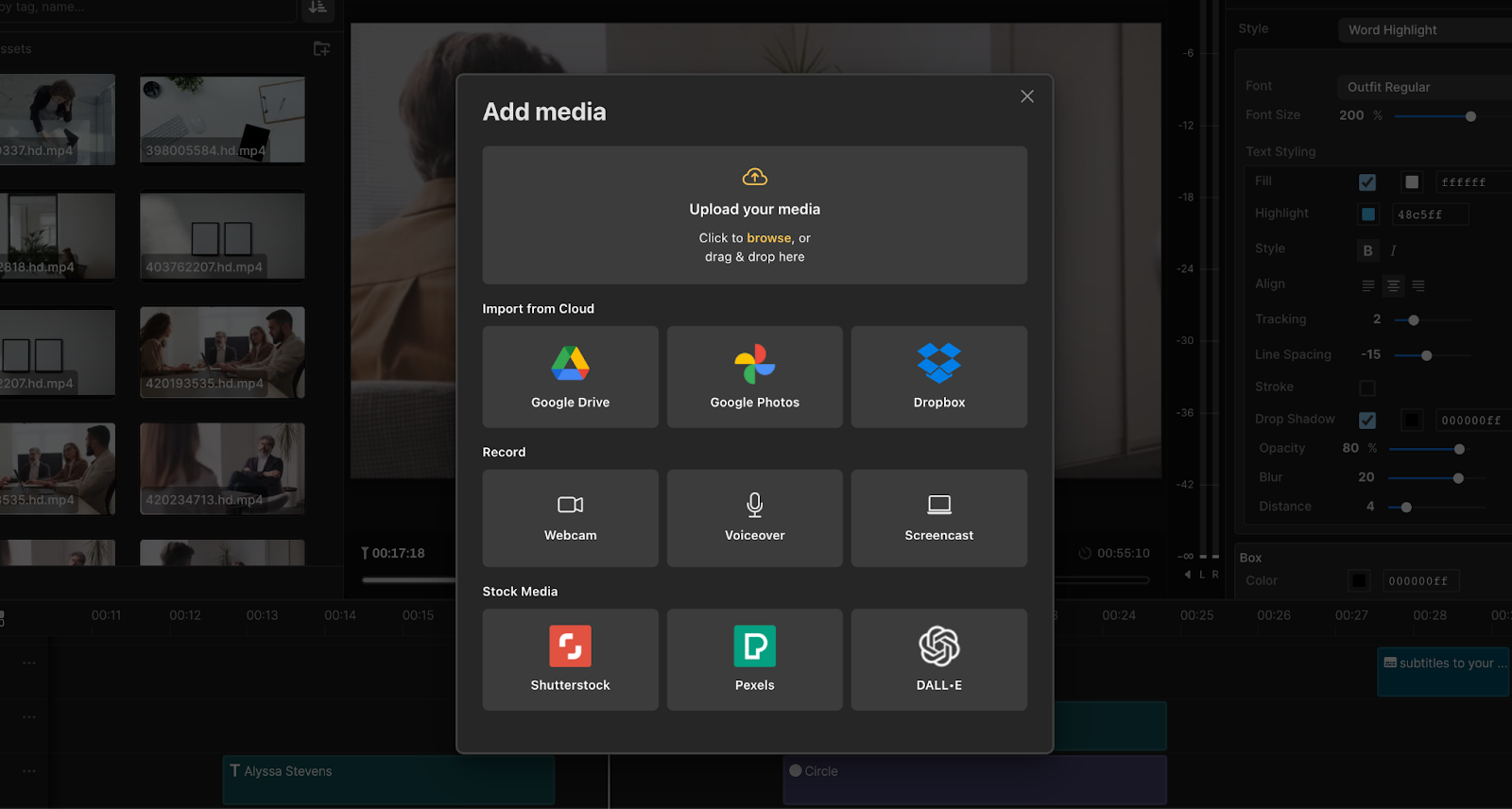
Task: Edit the Highlight hex value 48c5ff
Action: pyautogui.click(x=1431, y=215)
